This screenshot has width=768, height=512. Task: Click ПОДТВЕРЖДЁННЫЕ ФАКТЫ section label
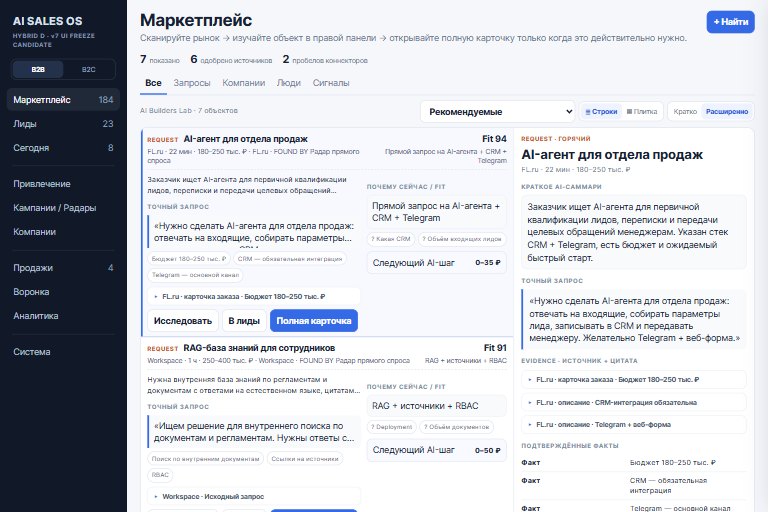coord(570,445)
